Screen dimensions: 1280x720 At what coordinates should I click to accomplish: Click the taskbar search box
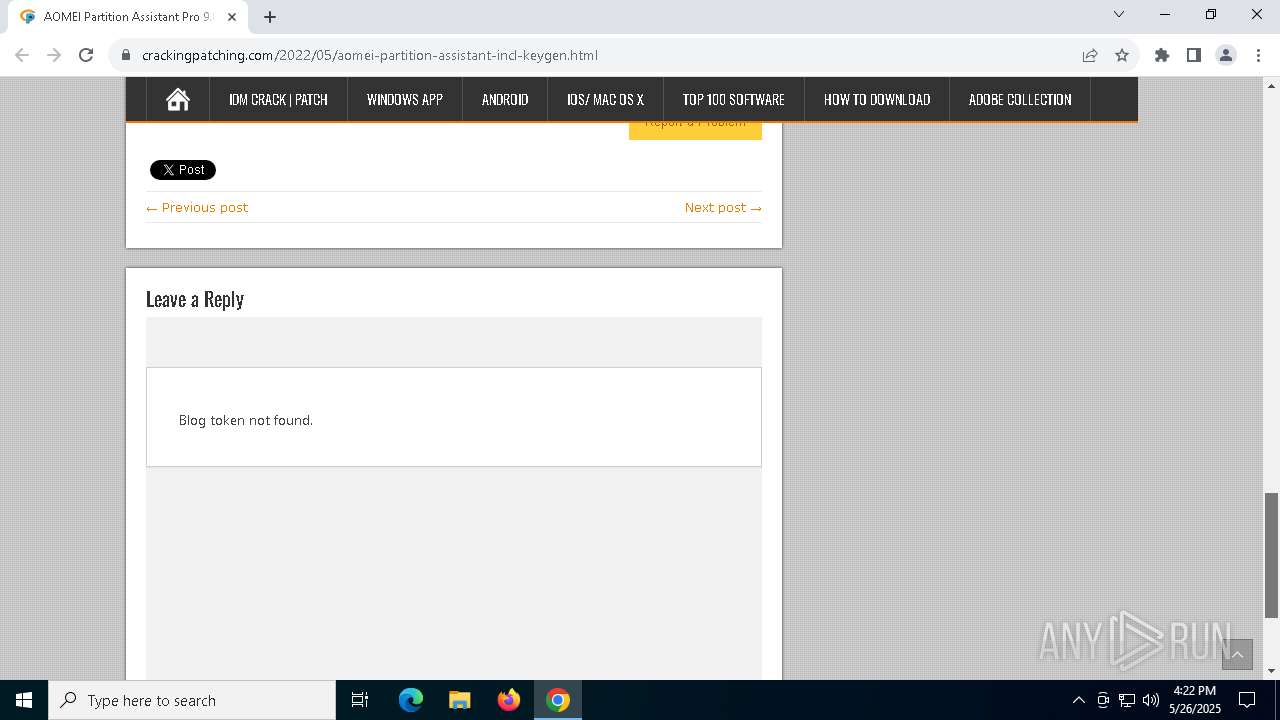[x=192, y=700]
